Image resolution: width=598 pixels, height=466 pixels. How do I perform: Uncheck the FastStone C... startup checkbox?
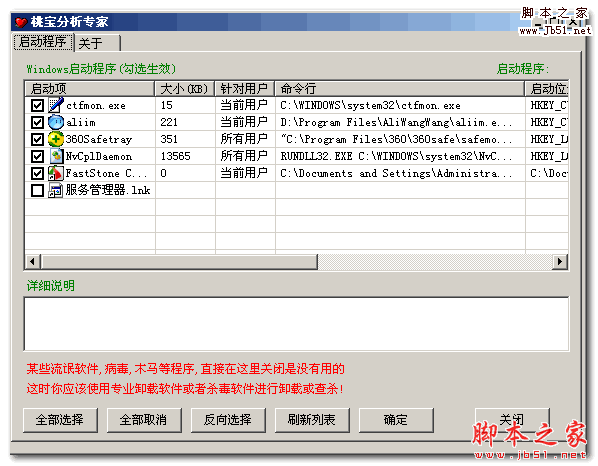click(x=37, y=174)
